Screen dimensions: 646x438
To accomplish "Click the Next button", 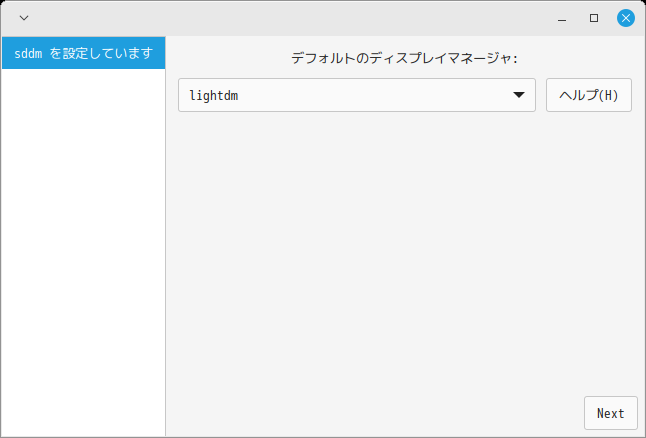I will (610, 413).
